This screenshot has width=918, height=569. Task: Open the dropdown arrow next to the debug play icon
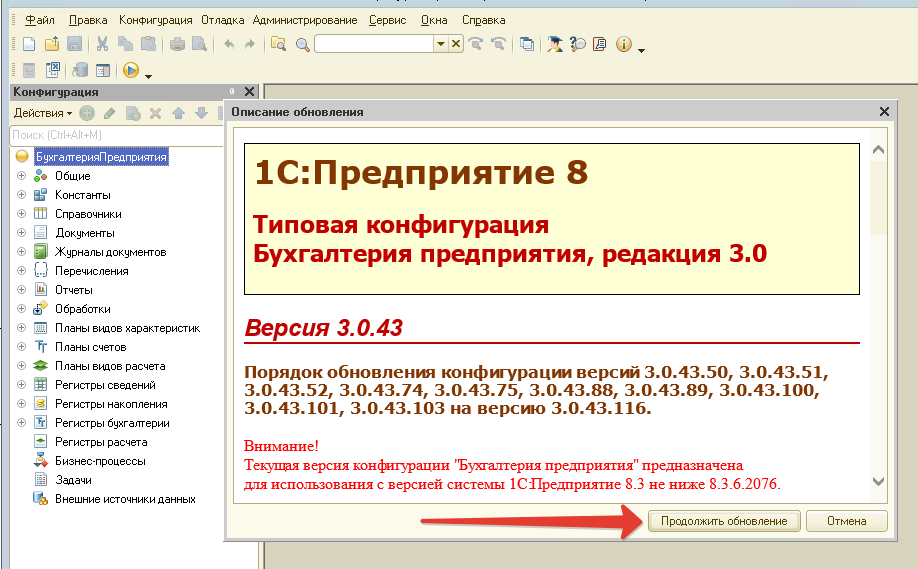click(148, 76)
